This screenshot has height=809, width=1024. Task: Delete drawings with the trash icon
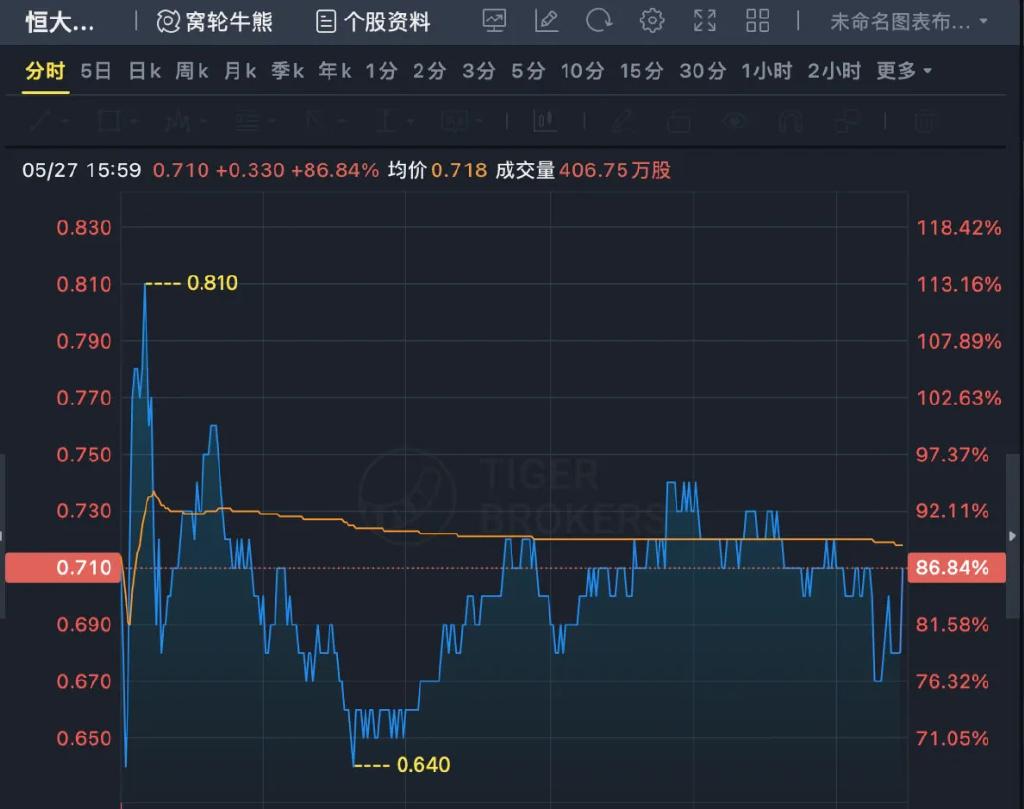point(924,122)
